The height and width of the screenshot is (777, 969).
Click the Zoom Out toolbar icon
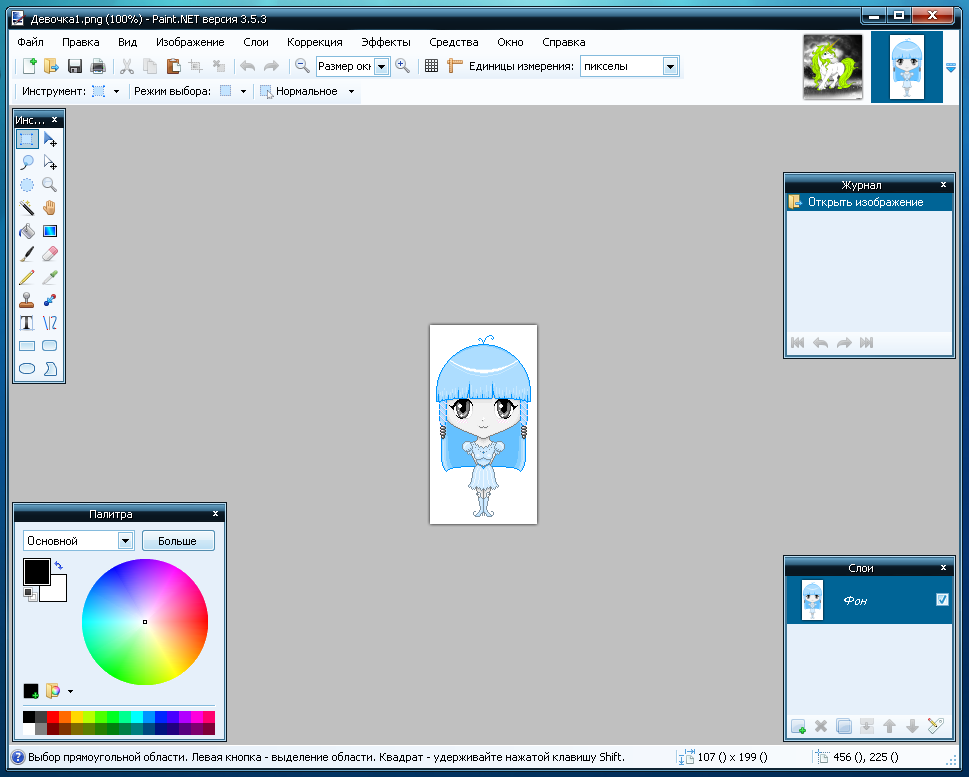pos(302,66)
